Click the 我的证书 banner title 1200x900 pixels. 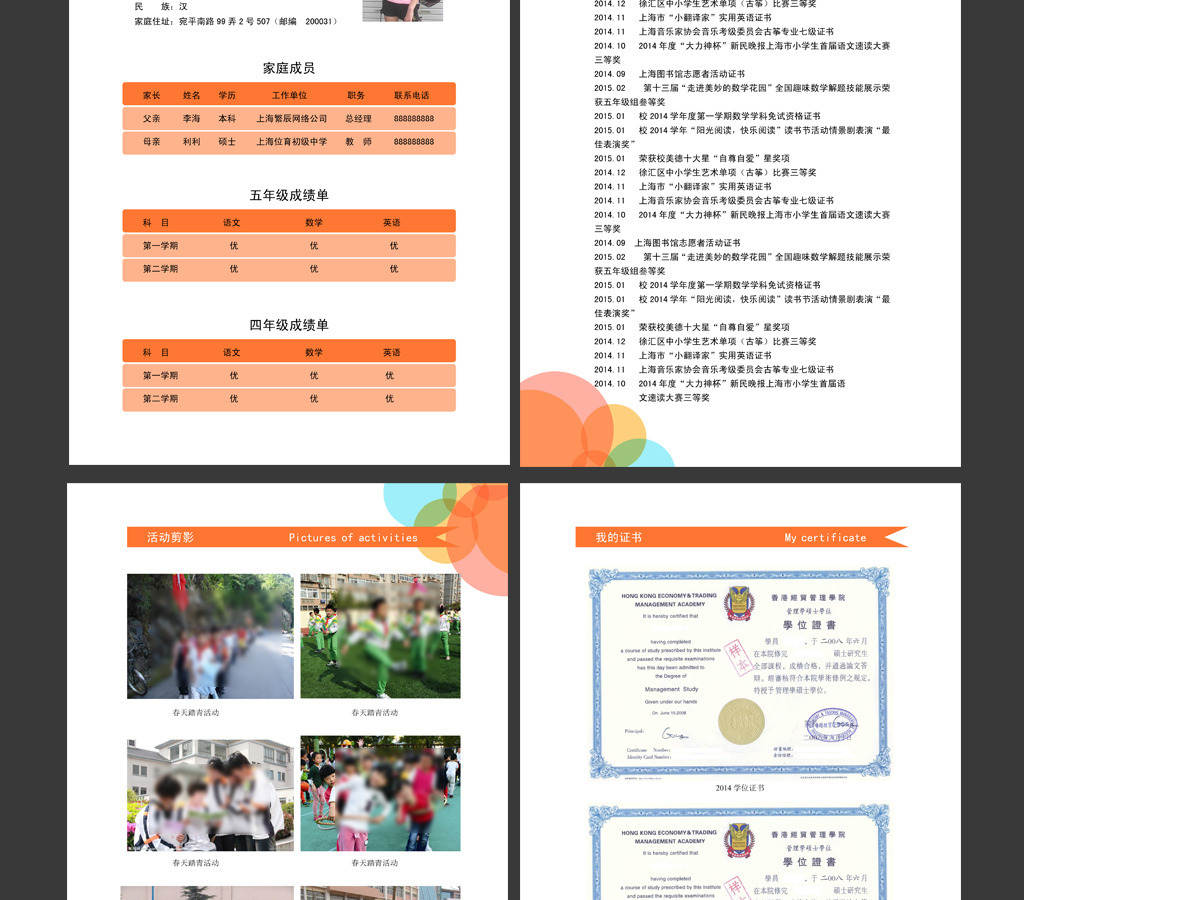click(x=619, y=537)
